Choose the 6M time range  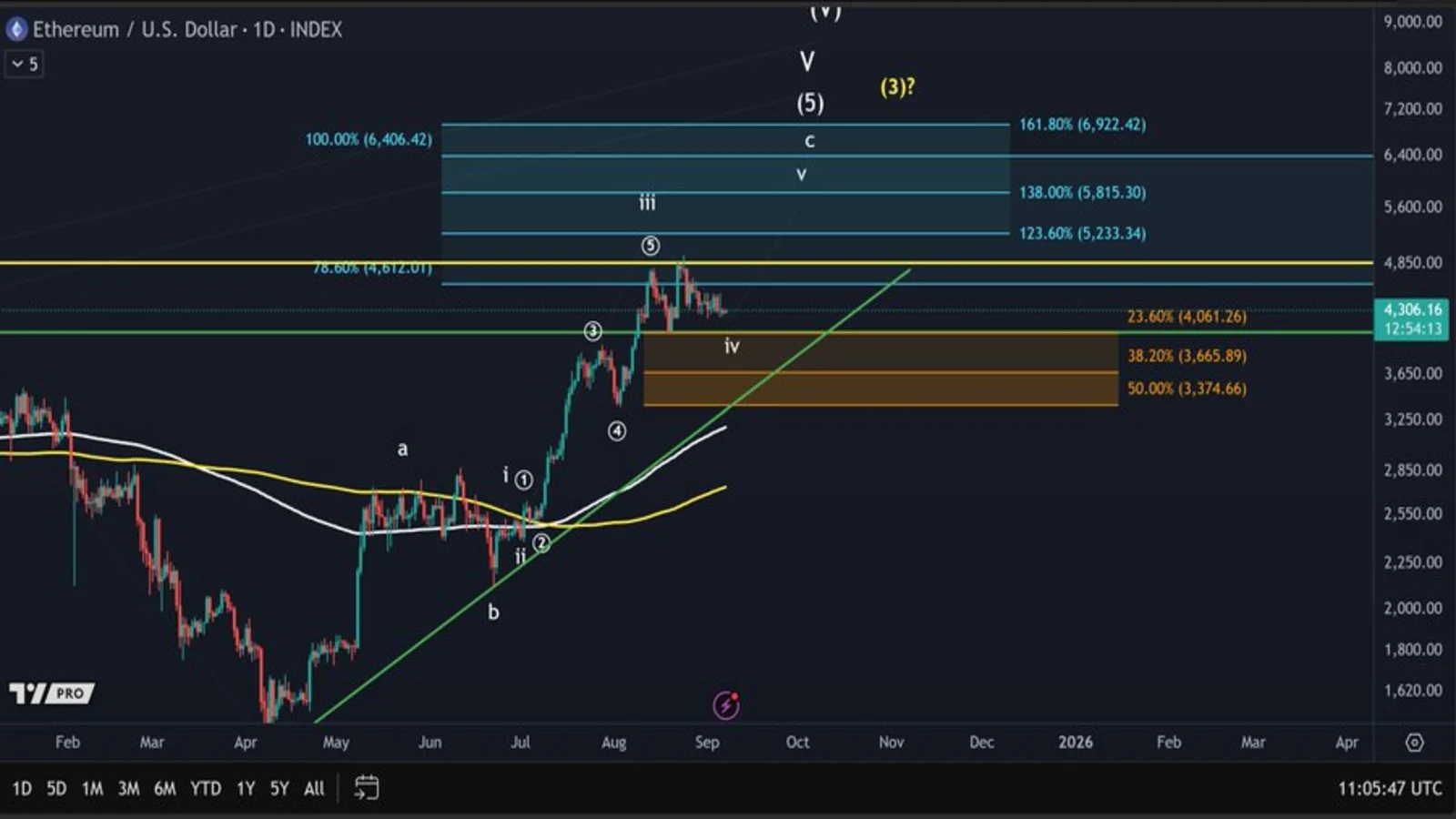[x=165, y=788]
